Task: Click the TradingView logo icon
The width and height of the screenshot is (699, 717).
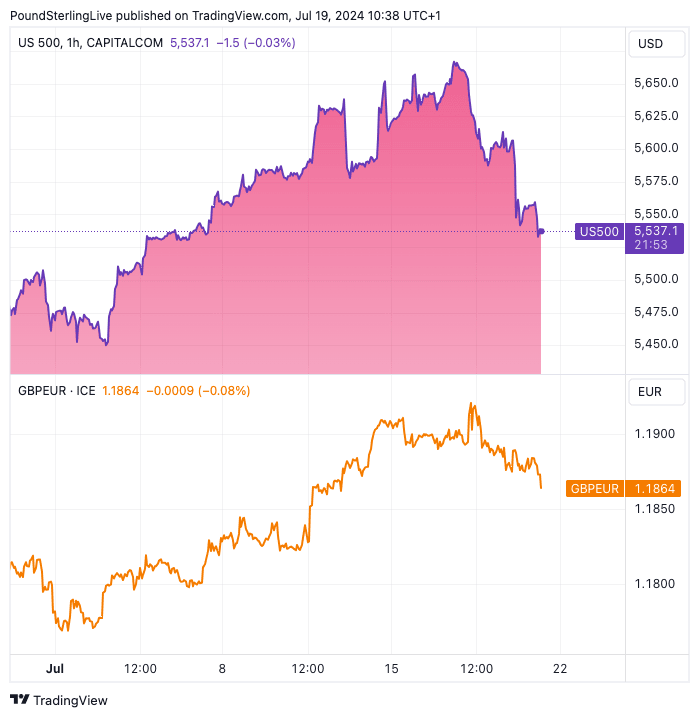Action: point(19,700)
